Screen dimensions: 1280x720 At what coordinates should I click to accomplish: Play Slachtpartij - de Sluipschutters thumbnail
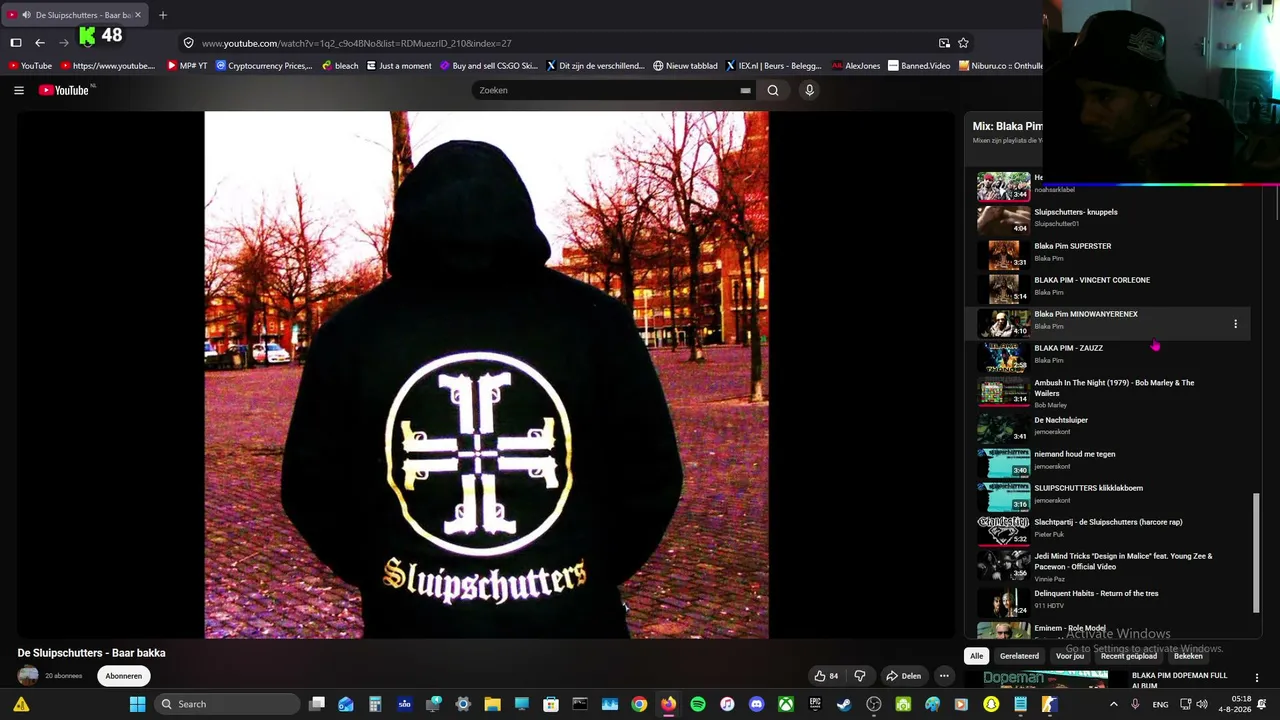coord(1003,530)
